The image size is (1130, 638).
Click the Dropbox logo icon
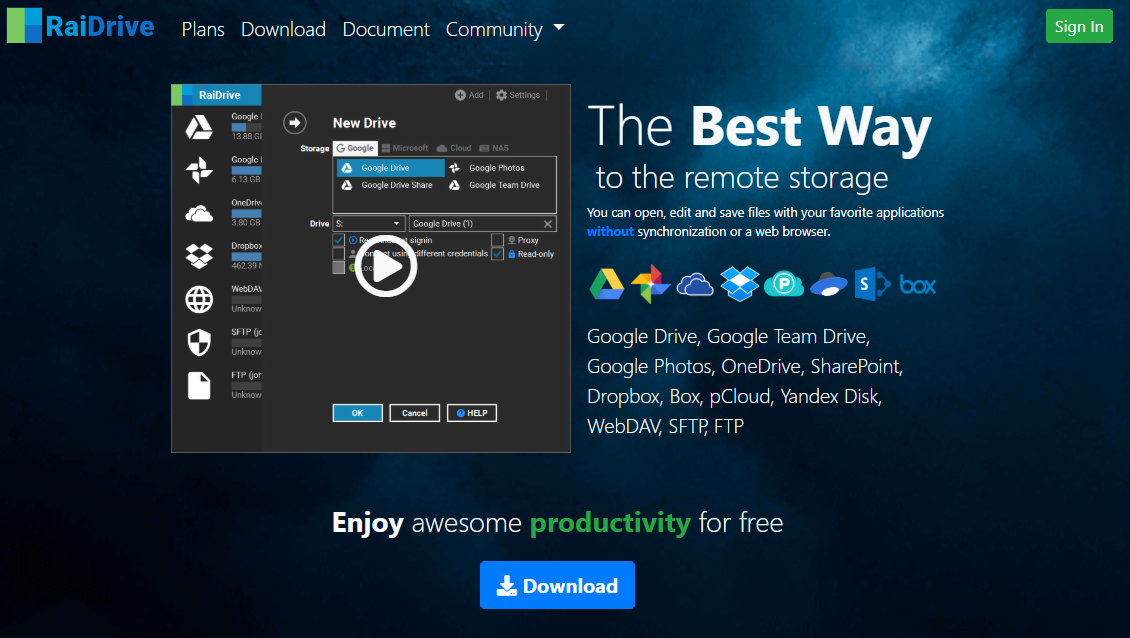coord(740,284)
